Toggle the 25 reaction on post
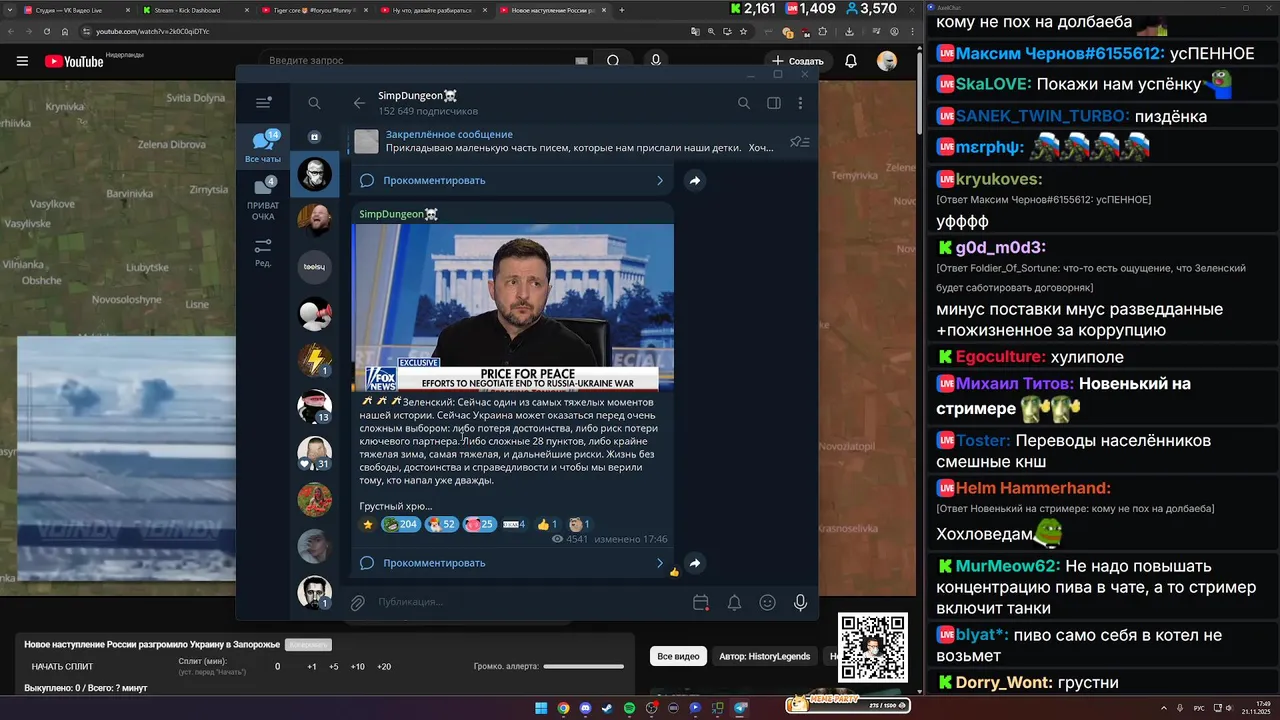Image resolution: width=1280 pixels, height=720 pixels. [479, 524]
